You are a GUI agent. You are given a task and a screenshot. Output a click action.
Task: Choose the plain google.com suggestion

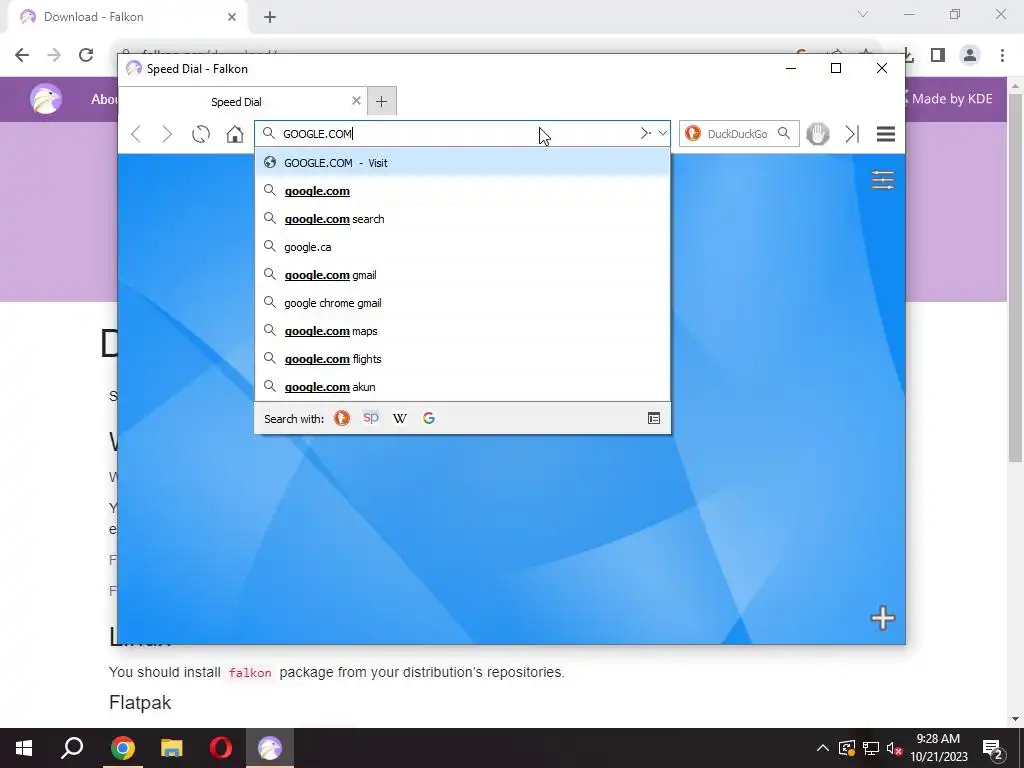click(x=462, y=191)
